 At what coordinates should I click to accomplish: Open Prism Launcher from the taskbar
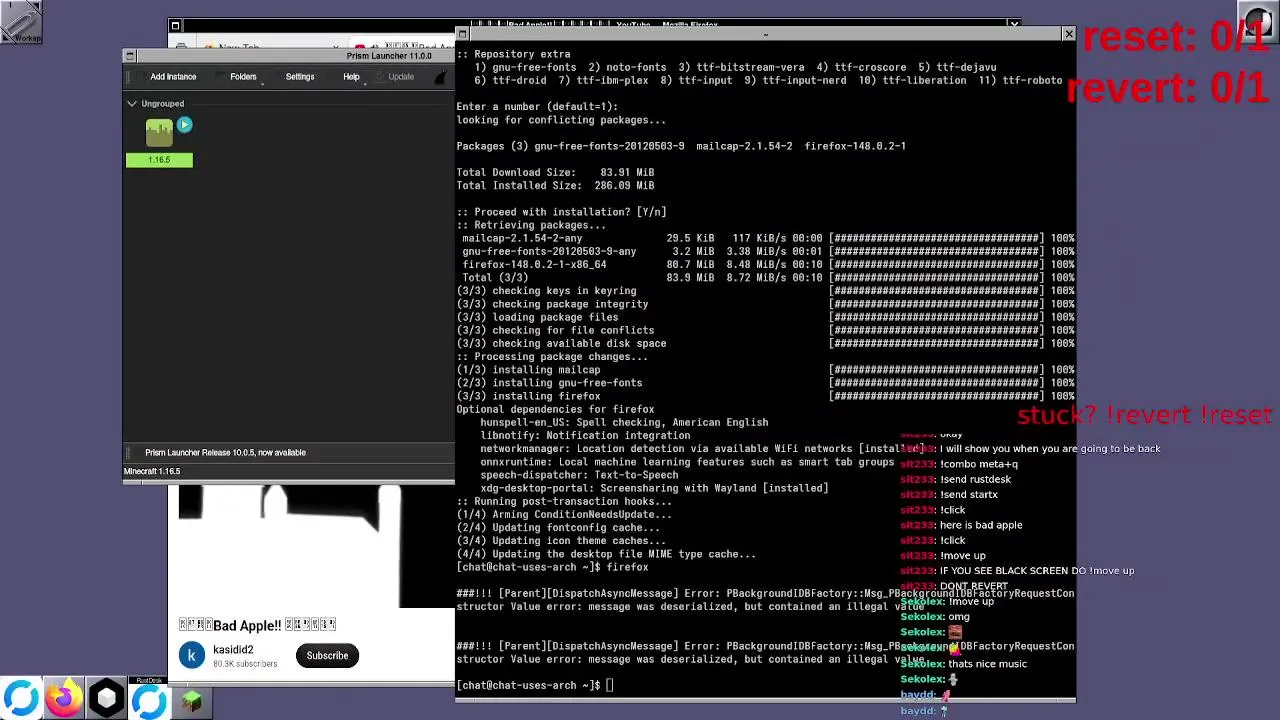[106, 699]
